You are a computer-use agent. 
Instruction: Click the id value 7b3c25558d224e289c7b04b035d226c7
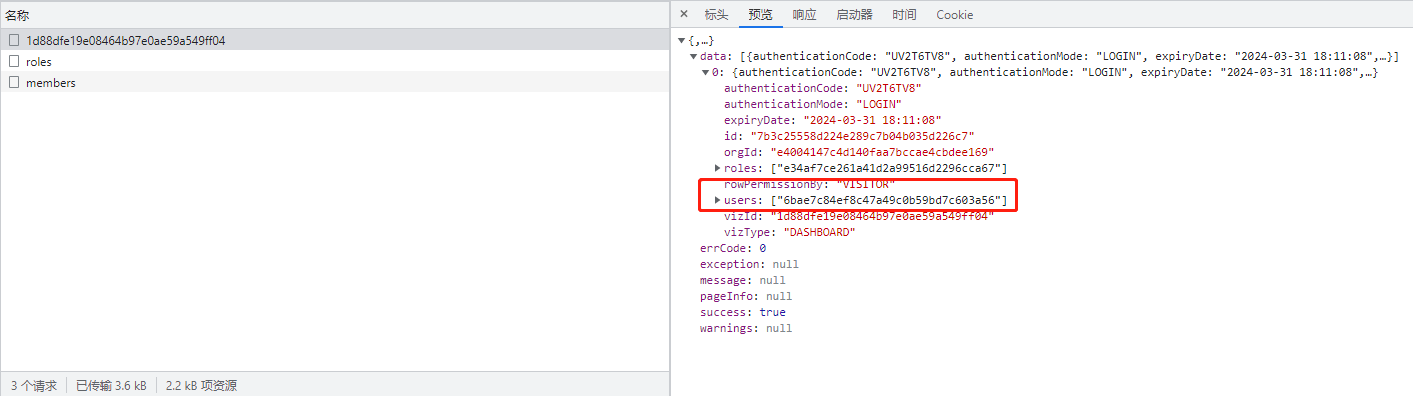pos(862,136)
